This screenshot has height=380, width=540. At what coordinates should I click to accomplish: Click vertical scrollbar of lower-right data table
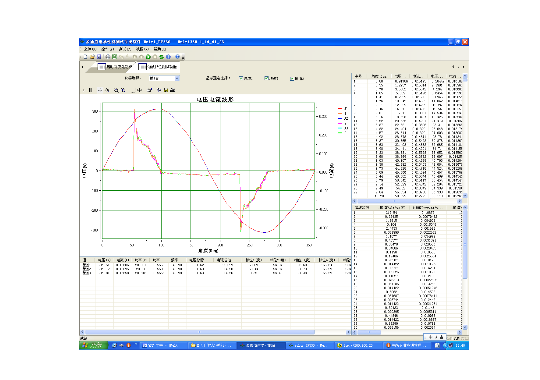[x=465, y=267]
